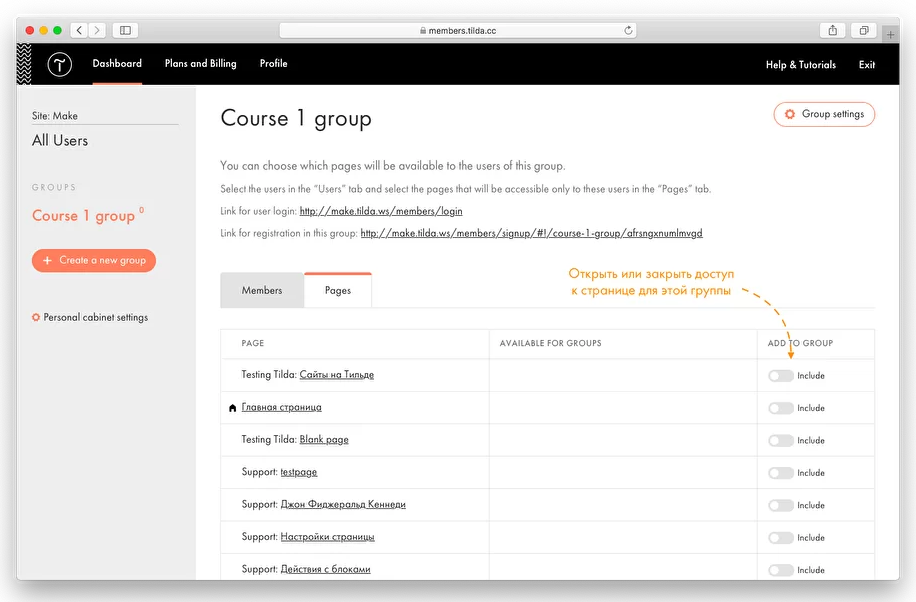Select Course 1 group in sidebar
916x602 pixels.
click(84, 216)
